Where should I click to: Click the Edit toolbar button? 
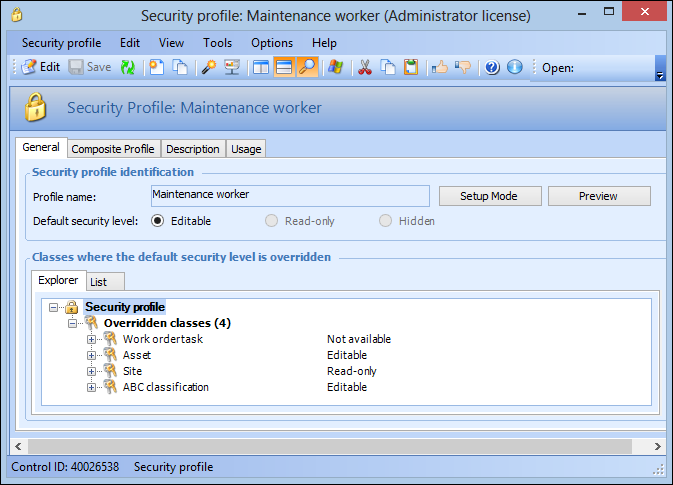coord(40,67)
